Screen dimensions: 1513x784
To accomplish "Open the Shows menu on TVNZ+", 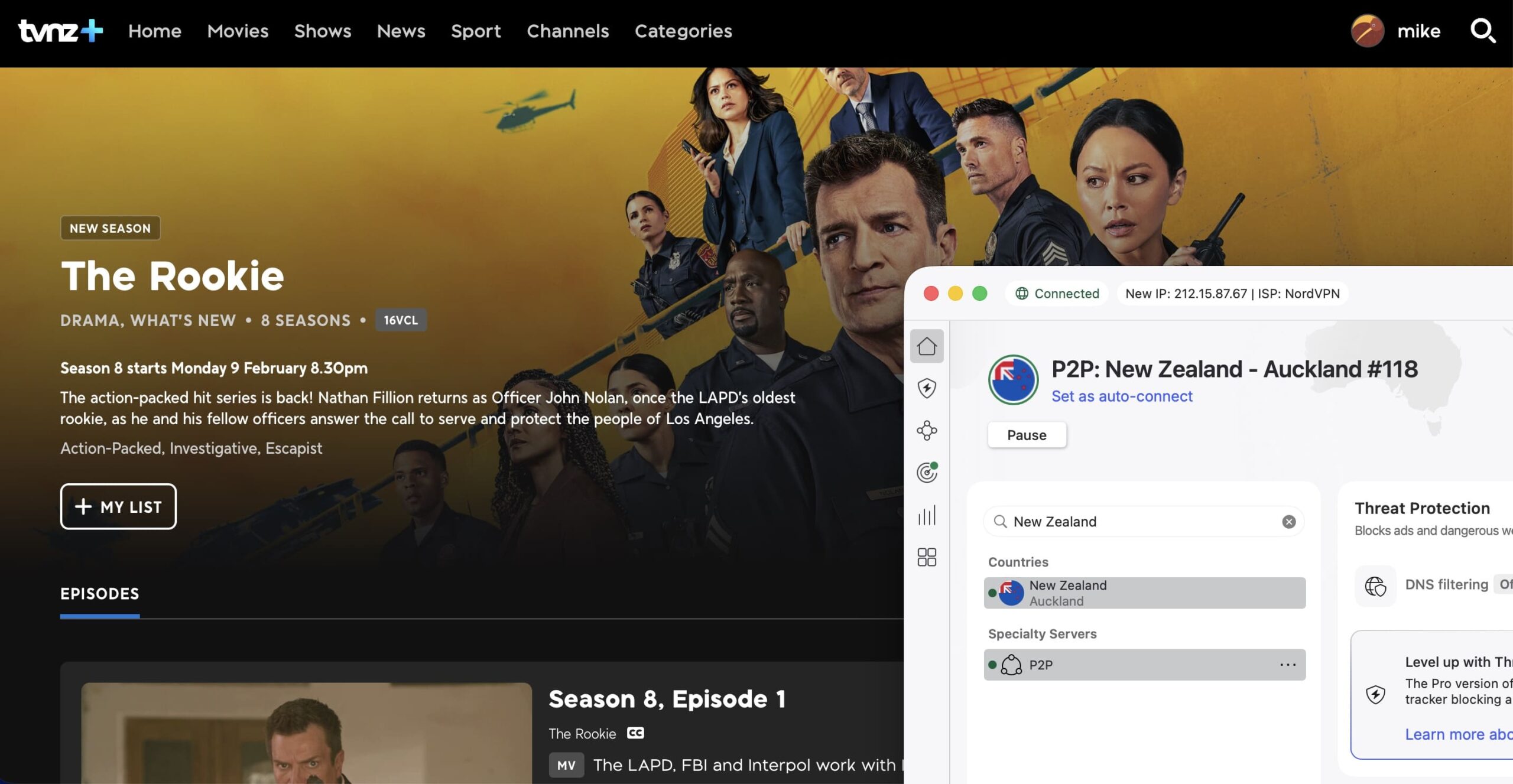I will click(322, 31).
